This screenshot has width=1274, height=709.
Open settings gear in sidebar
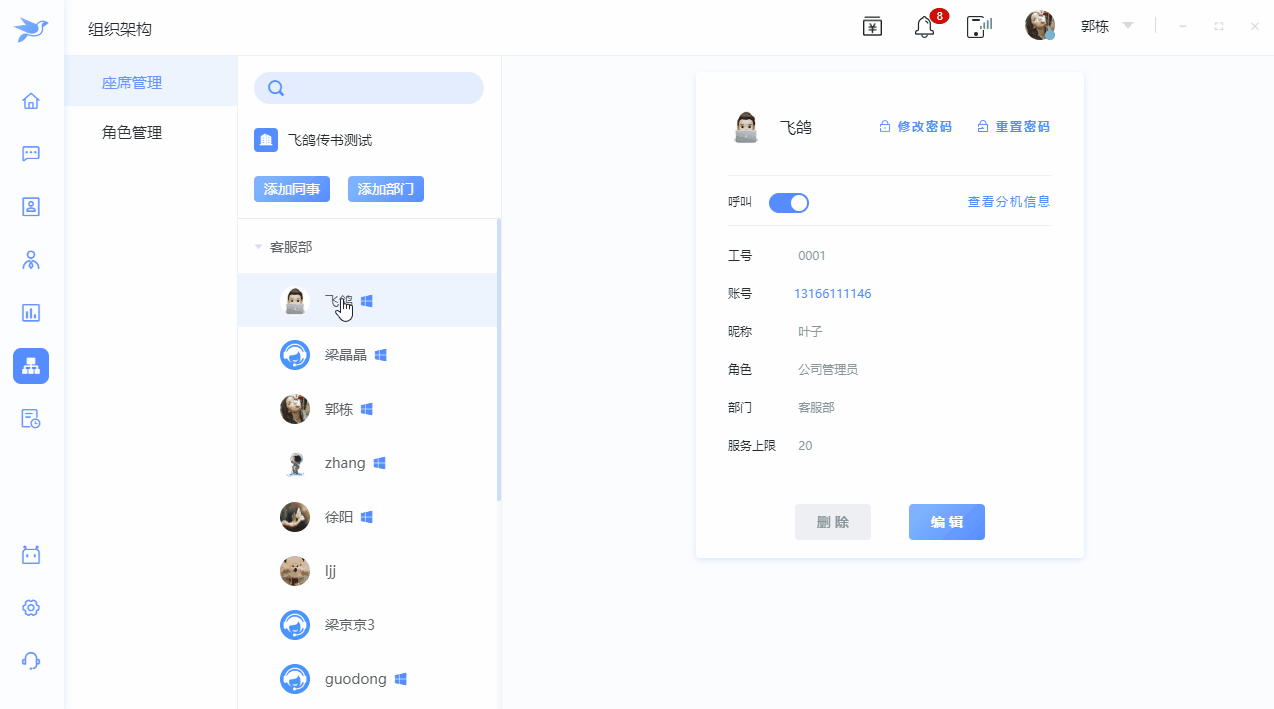click(x=31, y=608)
